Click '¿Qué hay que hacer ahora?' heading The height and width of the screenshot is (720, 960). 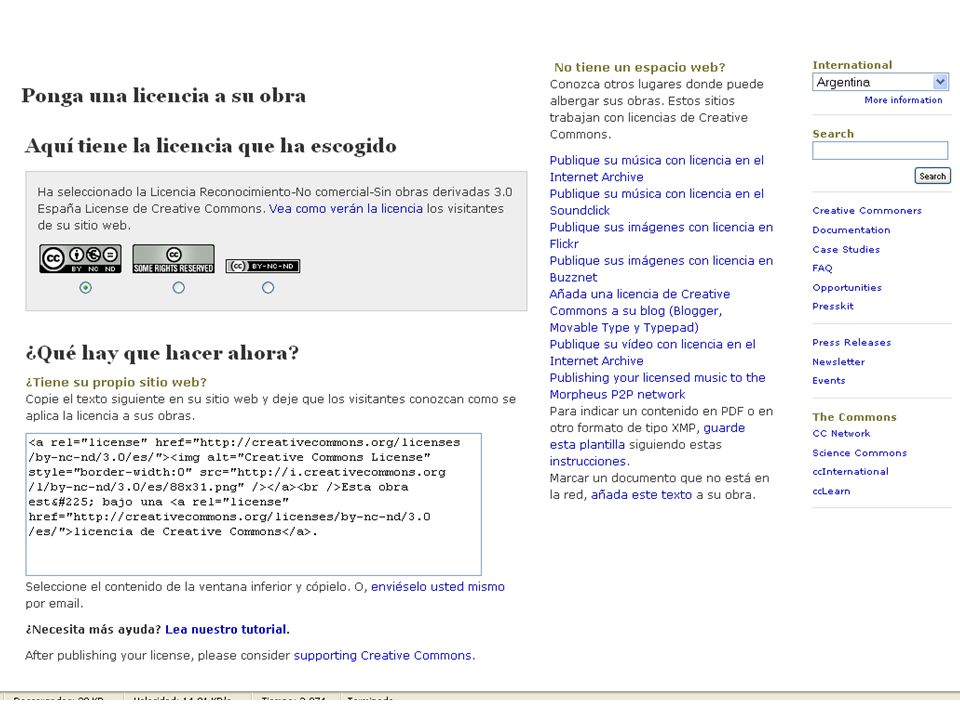(x=162, y=353)
